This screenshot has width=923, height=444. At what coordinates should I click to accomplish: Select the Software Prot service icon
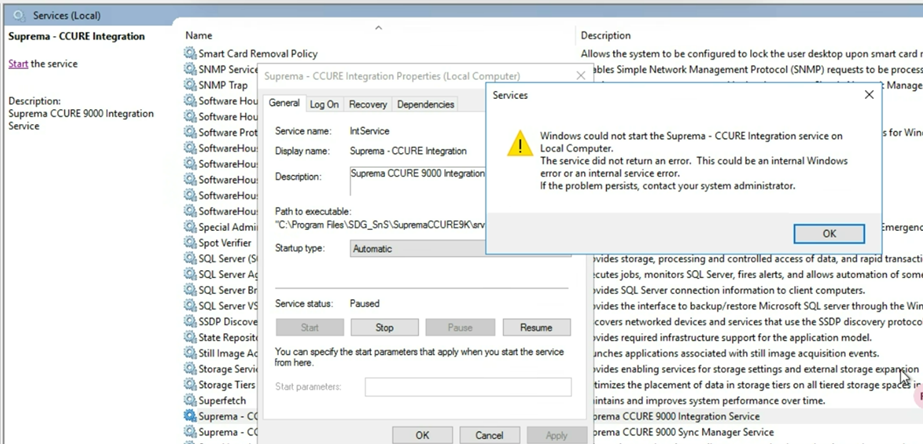tap(190, 132)
